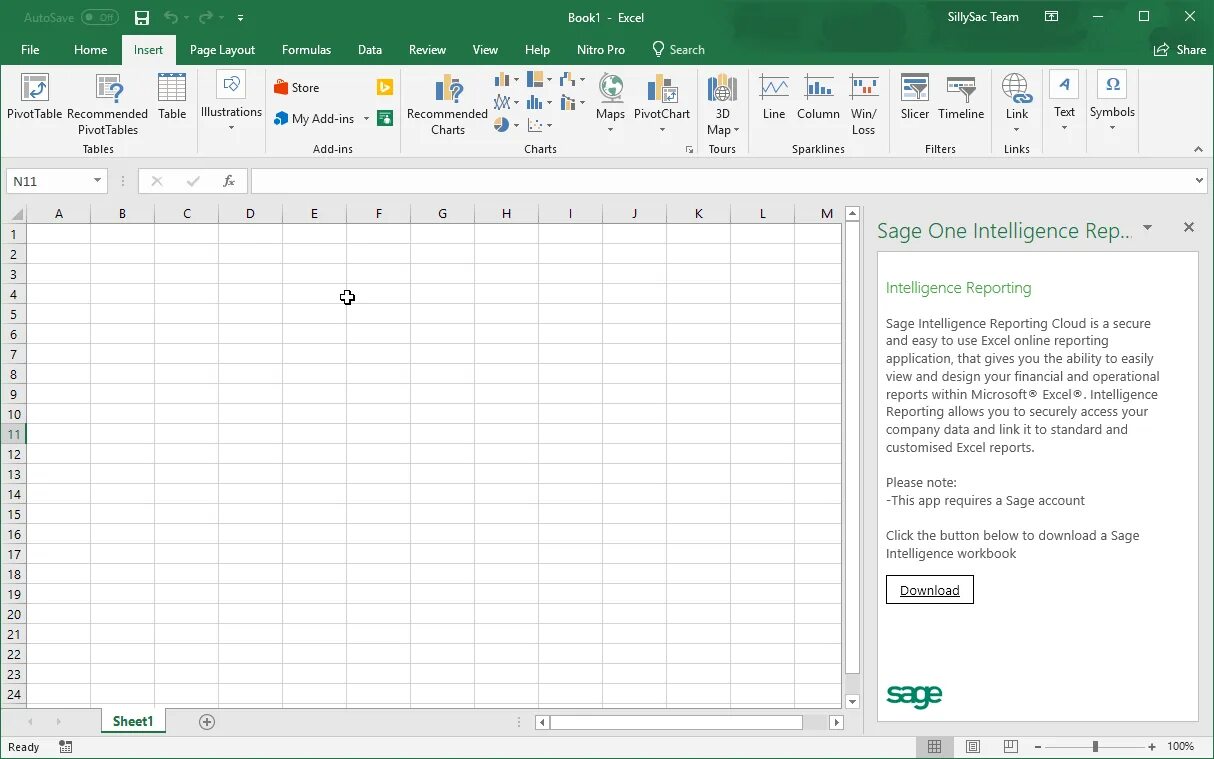The image size is (1214, 759).
Task: Insert a scatter or bubble chart
Action: (x=539, y=125)
